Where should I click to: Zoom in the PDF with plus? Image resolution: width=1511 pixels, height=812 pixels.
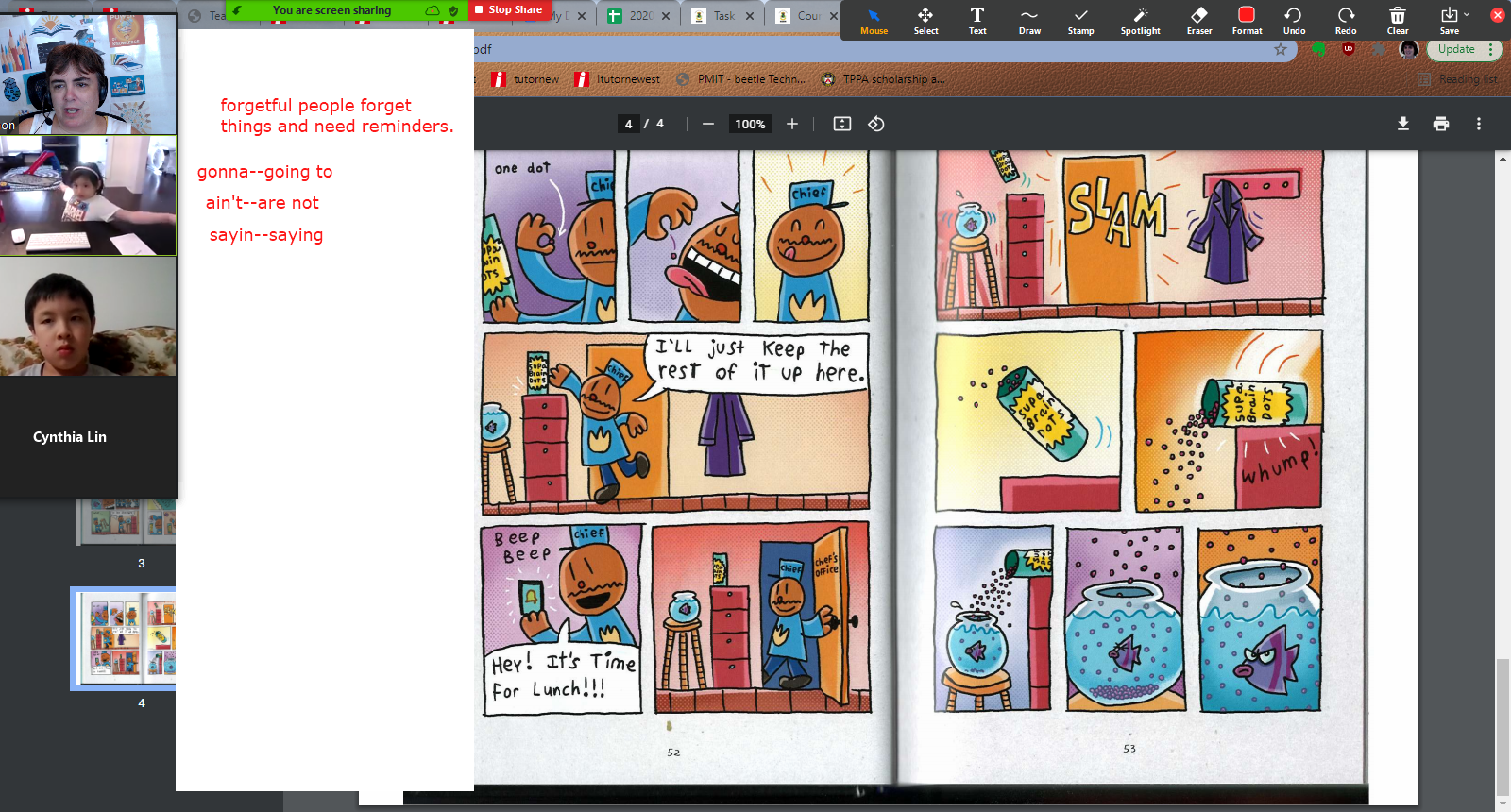(792, 124)
